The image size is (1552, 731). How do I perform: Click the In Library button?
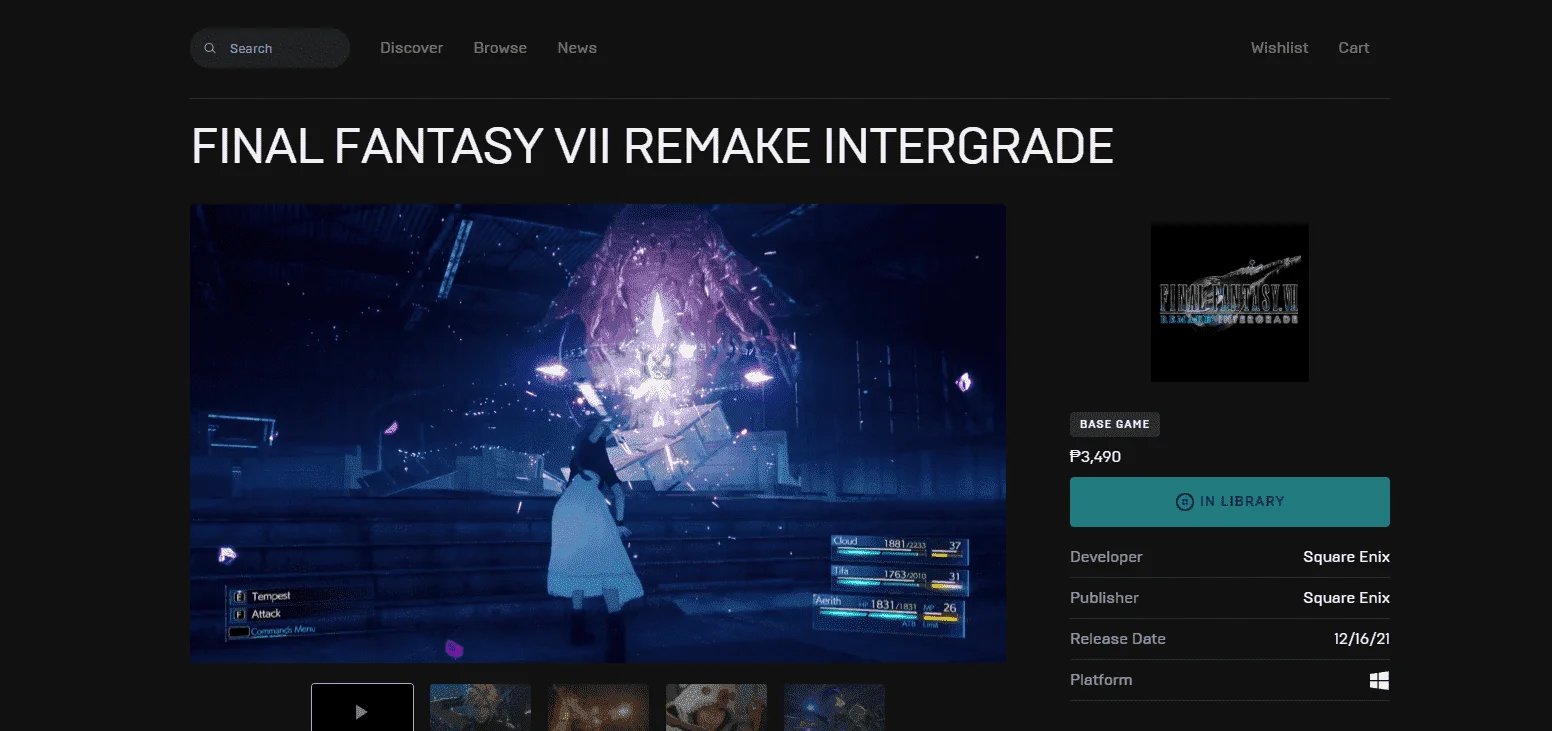[x=1230, y=502]
